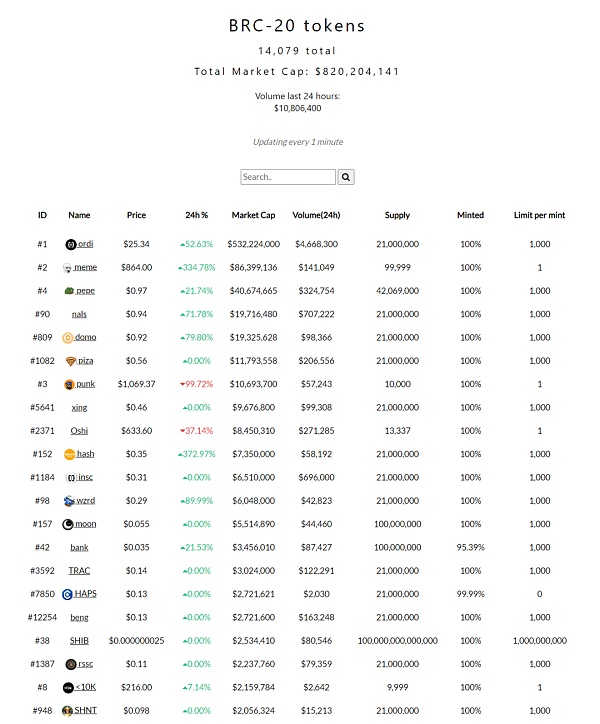
Task: Sort by Market Cap column header
Action: pos(253,215)
